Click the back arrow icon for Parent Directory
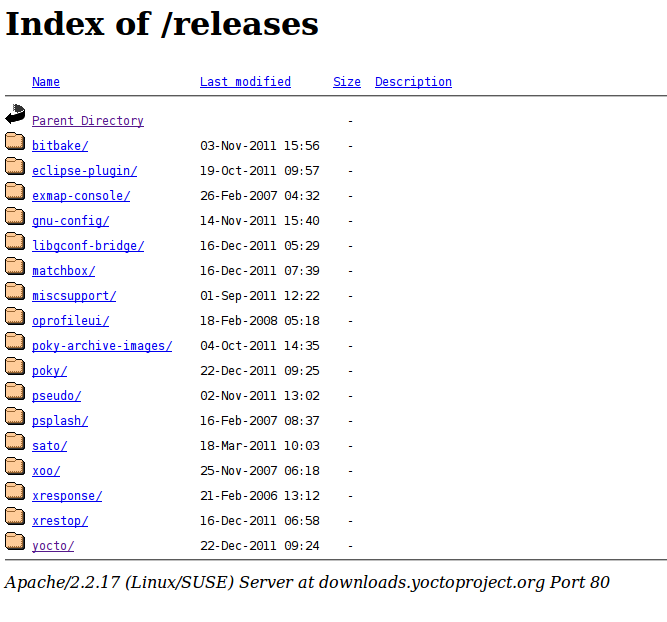Viewport: 667px width, 622px height. [14, 115]
